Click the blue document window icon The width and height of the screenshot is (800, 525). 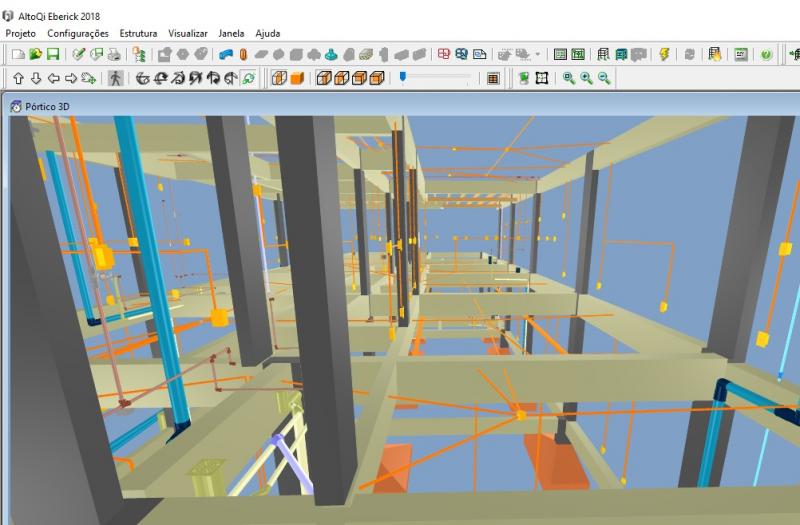point(479,54)
